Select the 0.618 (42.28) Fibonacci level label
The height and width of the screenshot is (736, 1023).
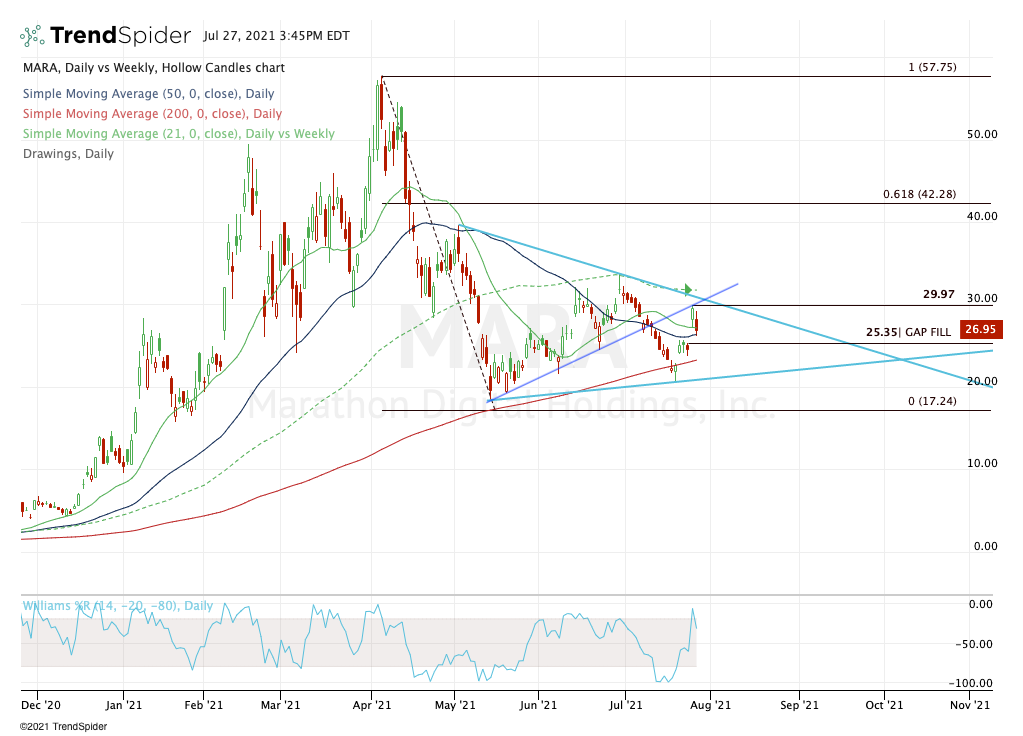(936, 194)
